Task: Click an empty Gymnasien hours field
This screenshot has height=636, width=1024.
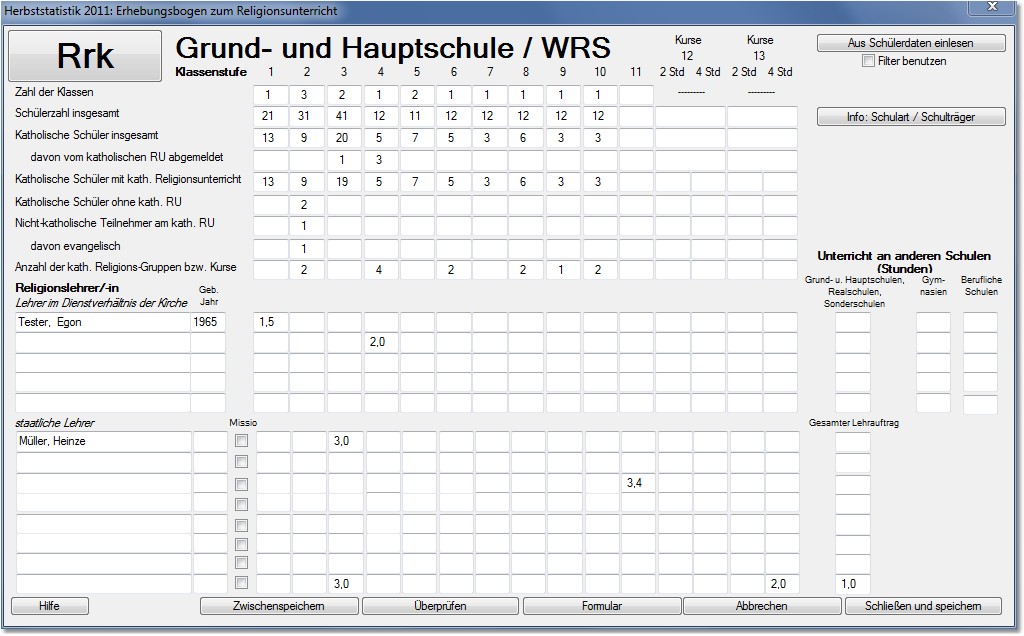Action: [932, 322]
